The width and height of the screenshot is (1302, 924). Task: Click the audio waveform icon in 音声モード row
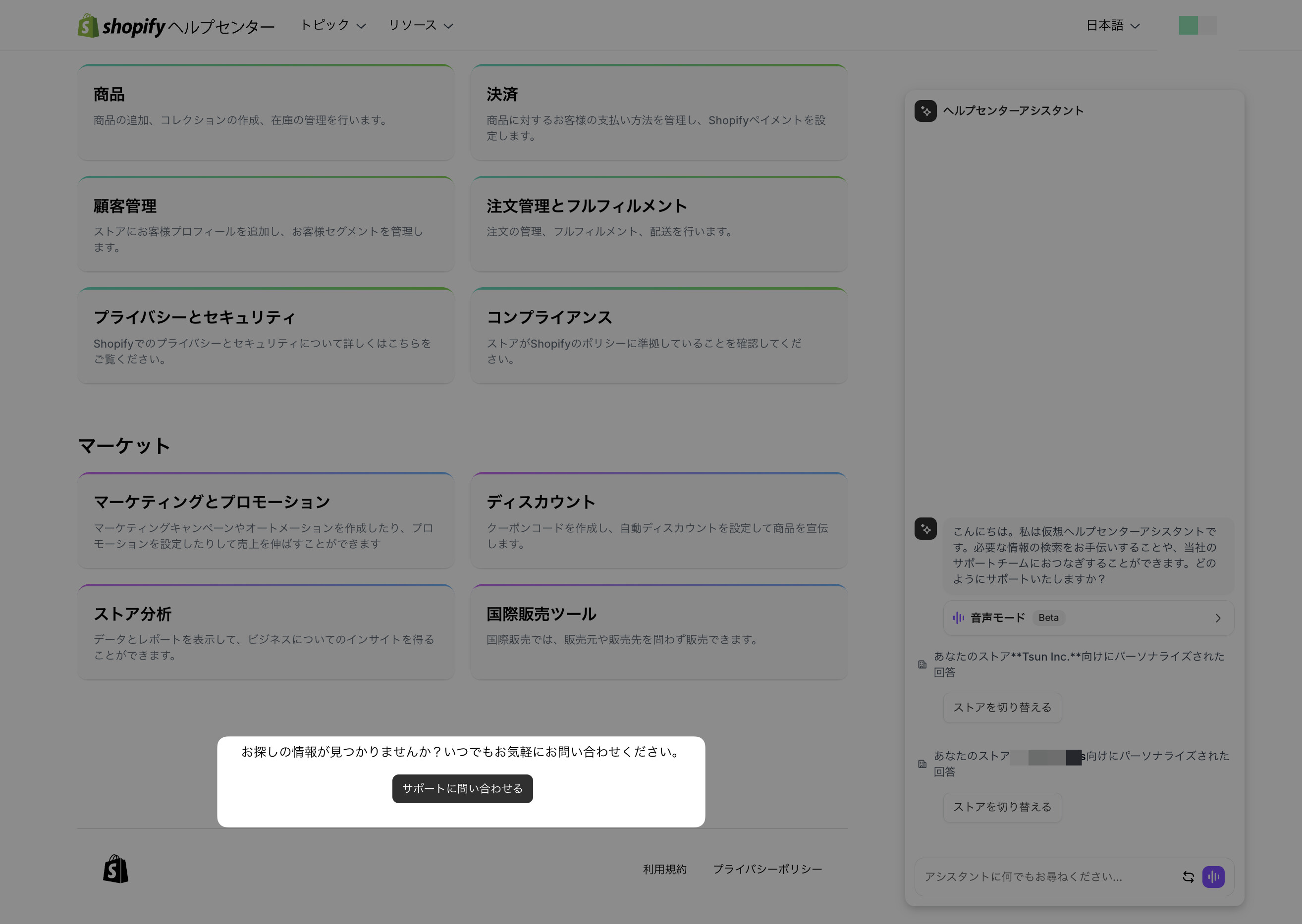point(959,618)
